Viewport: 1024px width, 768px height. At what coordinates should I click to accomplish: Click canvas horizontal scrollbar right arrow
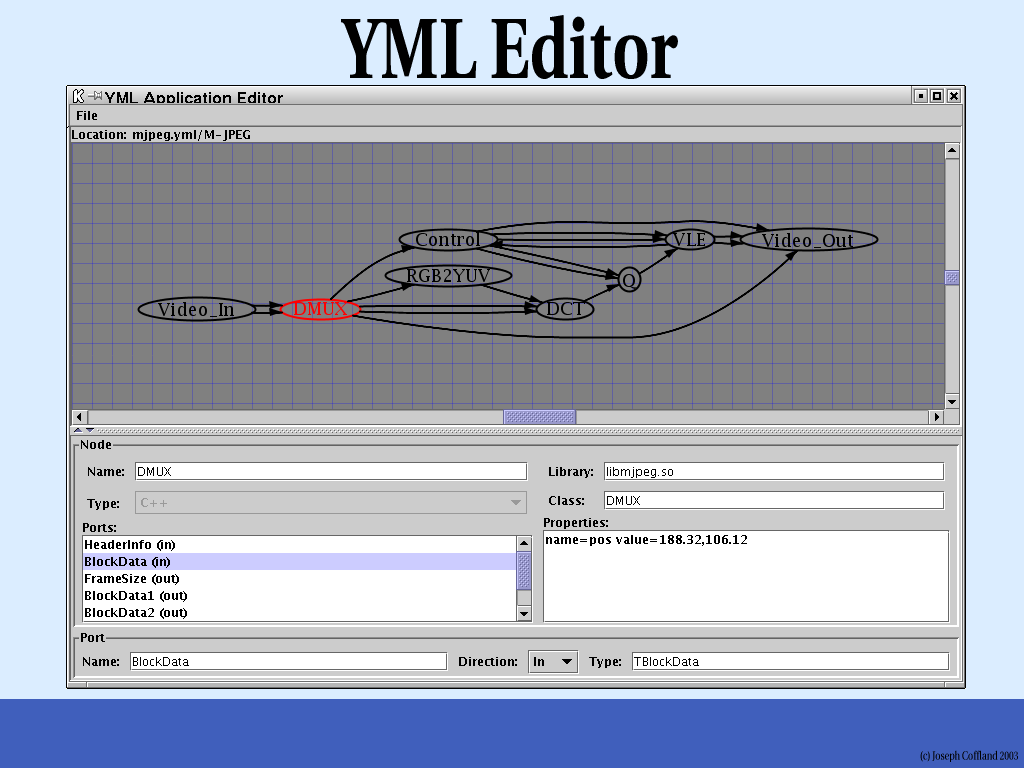pos(937,417)
